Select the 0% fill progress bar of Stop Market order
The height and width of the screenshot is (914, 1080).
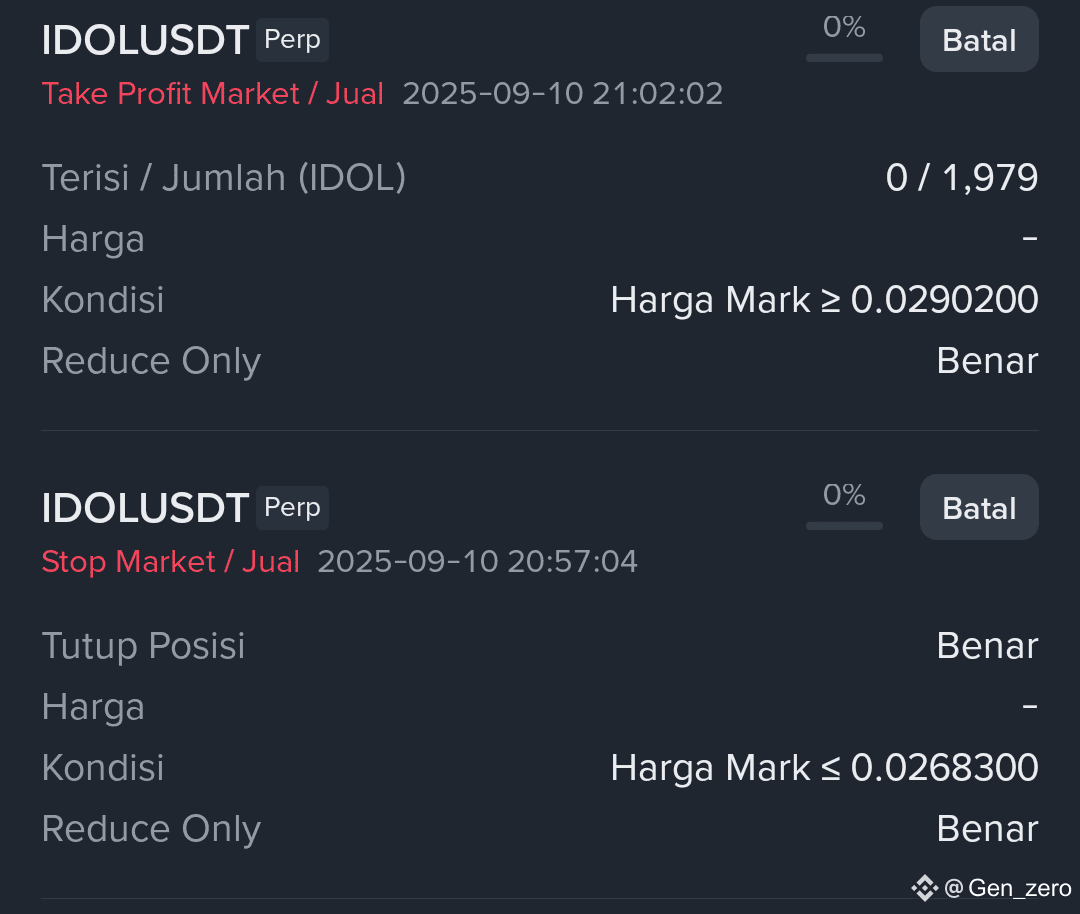[x=844, y=526]
